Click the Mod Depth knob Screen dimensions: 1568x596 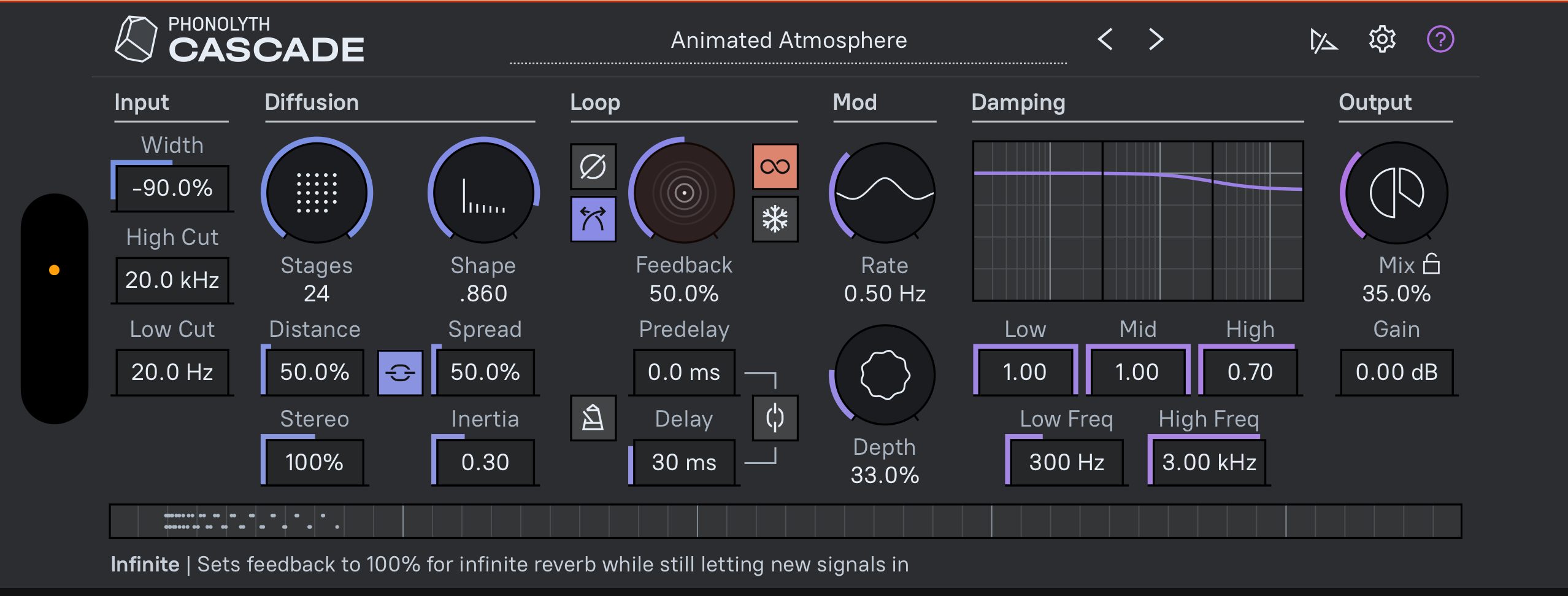coord(885,375)
